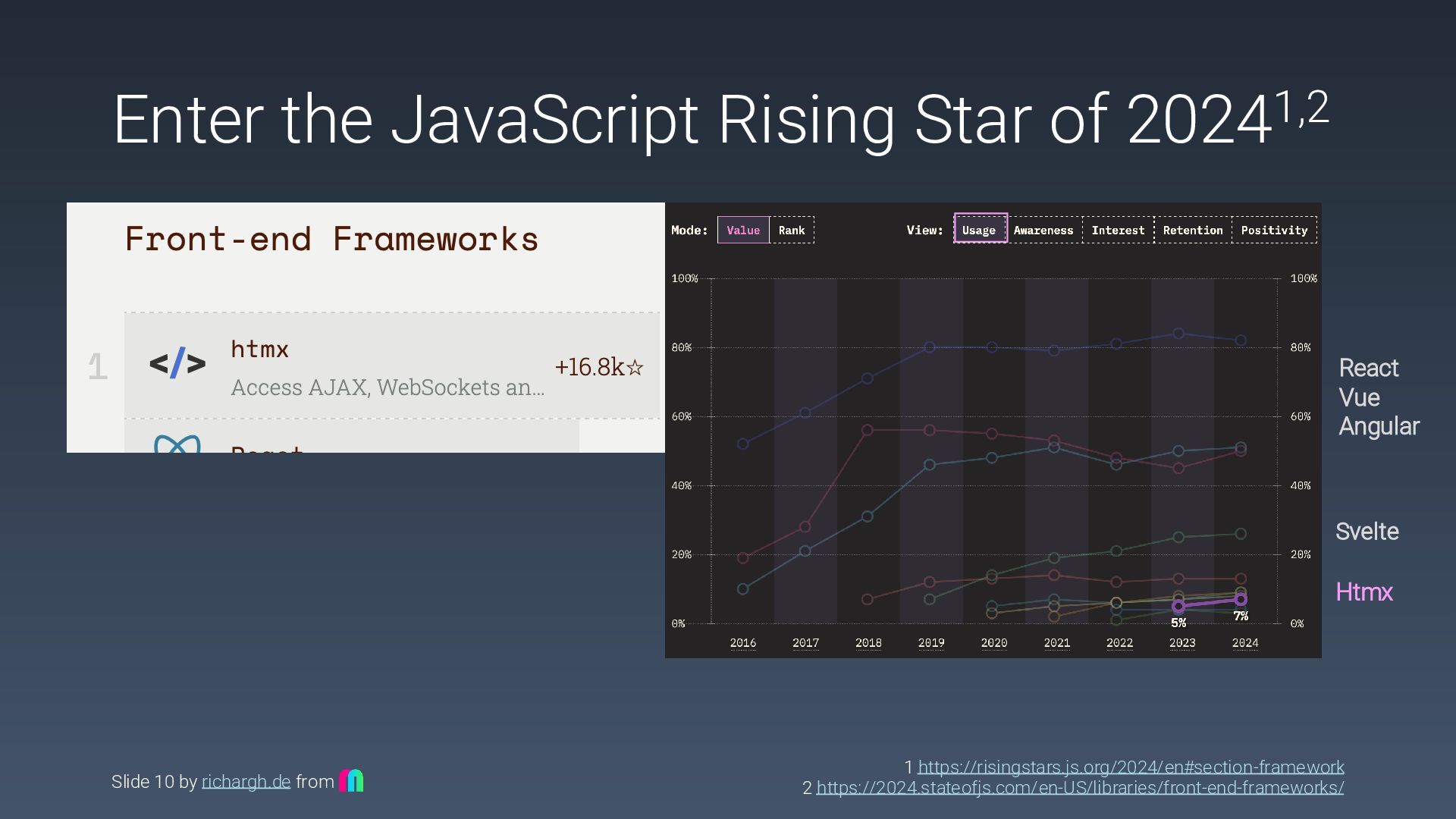Open the Retention view

[1193, 230]
